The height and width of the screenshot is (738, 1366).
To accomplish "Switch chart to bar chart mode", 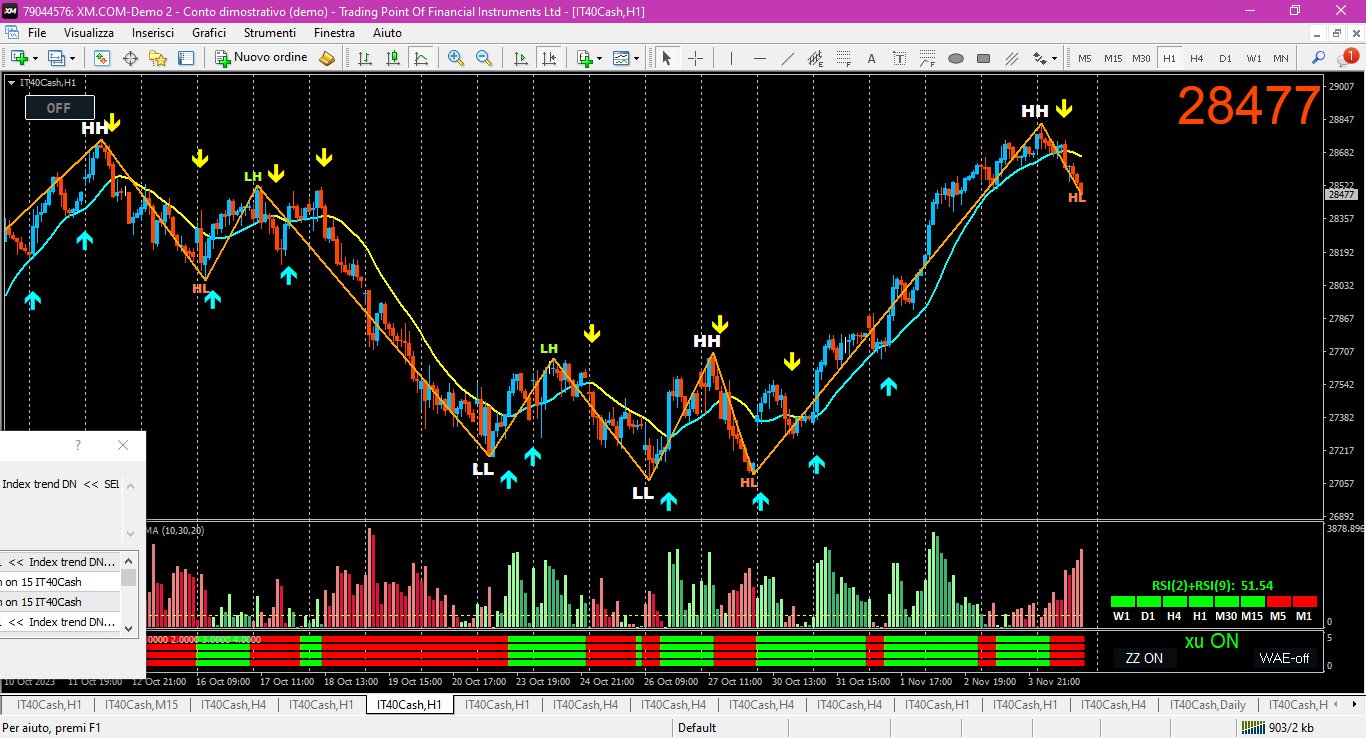I will tap(365, 58).
